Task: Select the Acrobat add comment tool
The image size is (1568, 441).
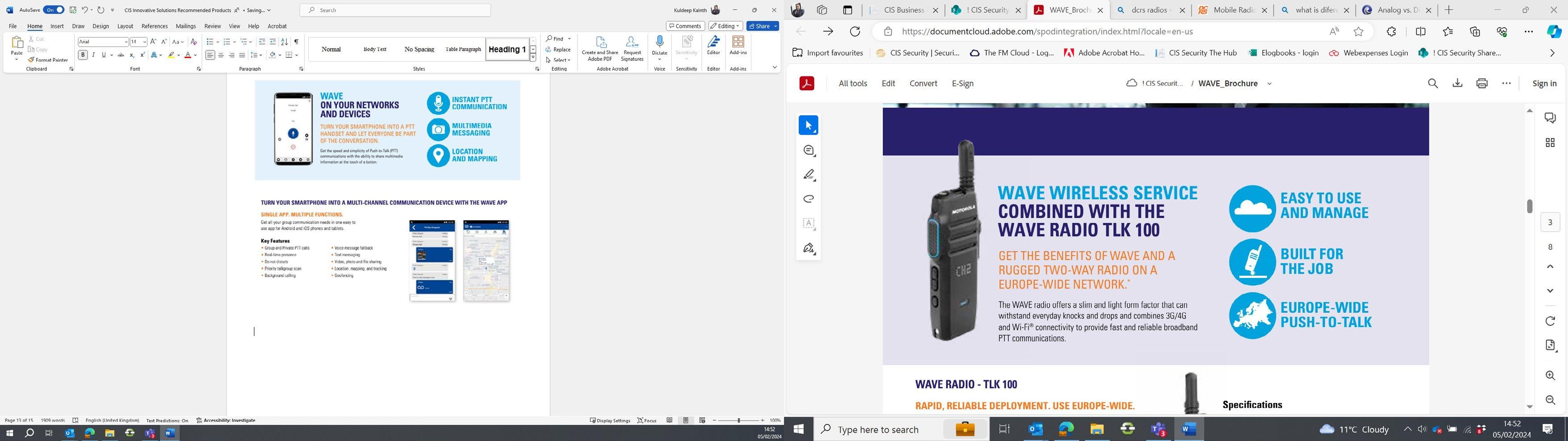Action: (809, 151)
